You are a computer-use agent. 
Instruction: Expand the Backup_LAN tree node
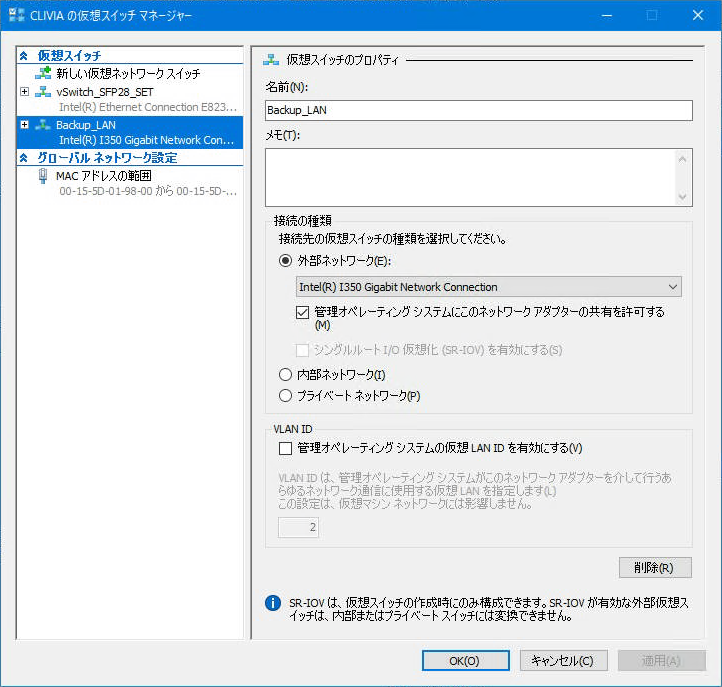pyautogui.click(x=25, y=125)
